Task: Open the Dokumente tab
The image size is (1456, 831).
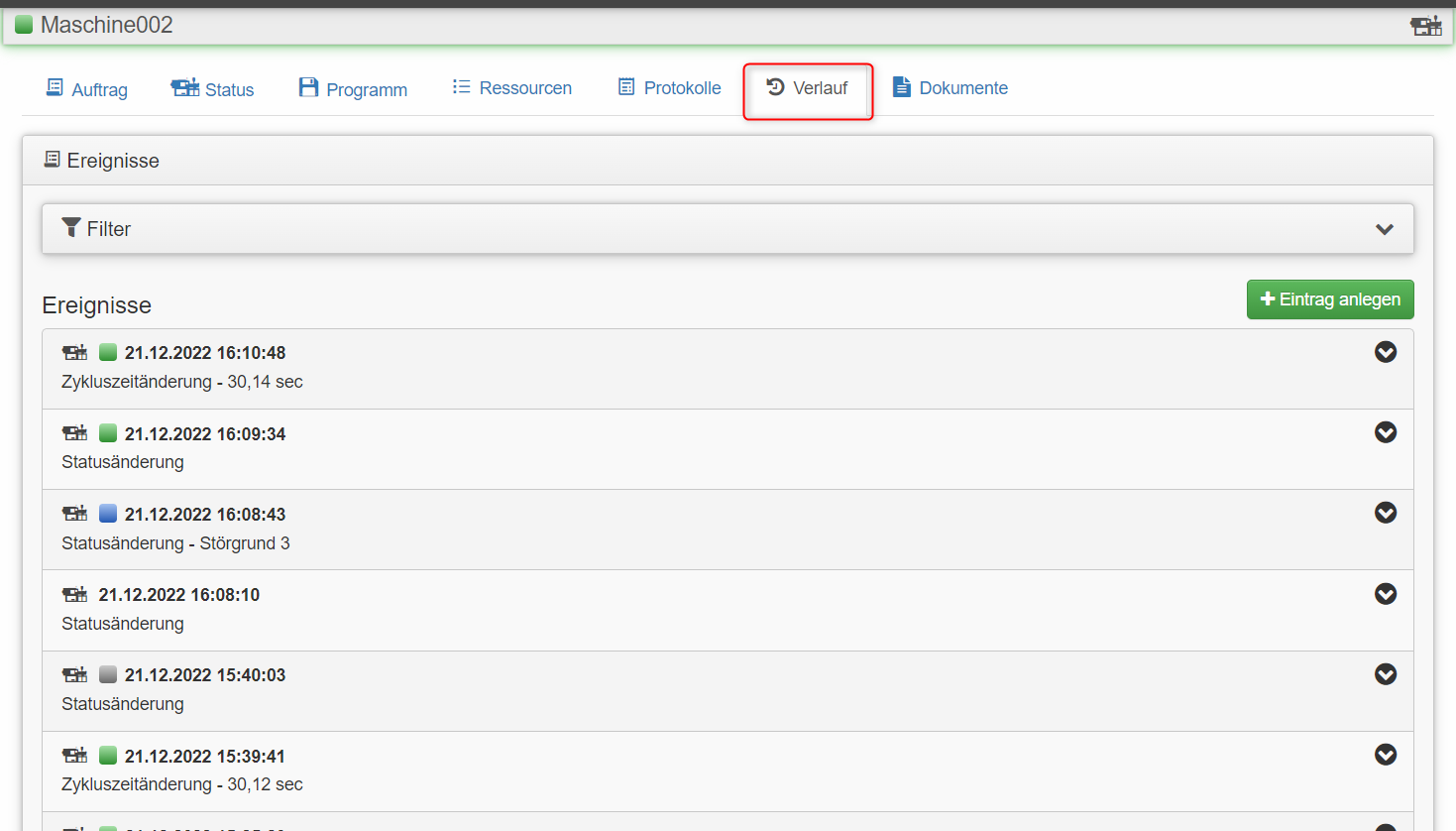Action: point(951,88)
